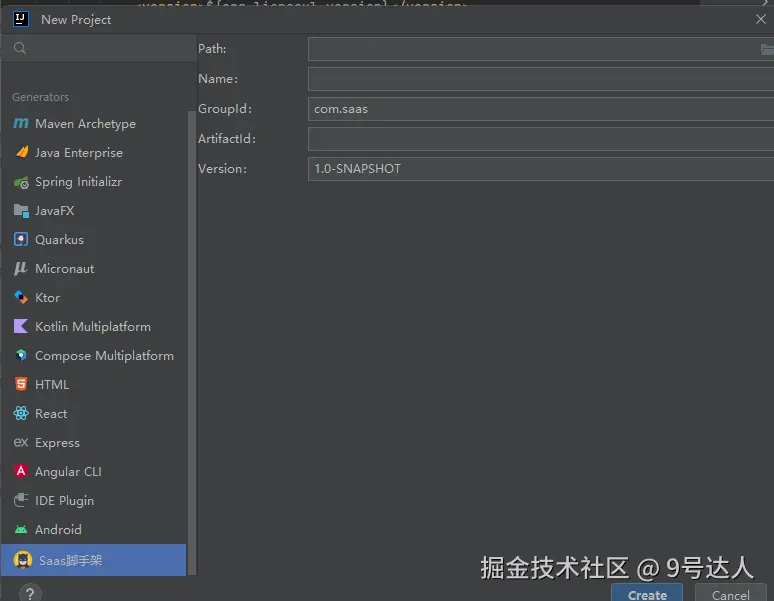This screenshot has width=774, height=601.
Task: Select Maven Archetype generator
Action: pos(93,123)
